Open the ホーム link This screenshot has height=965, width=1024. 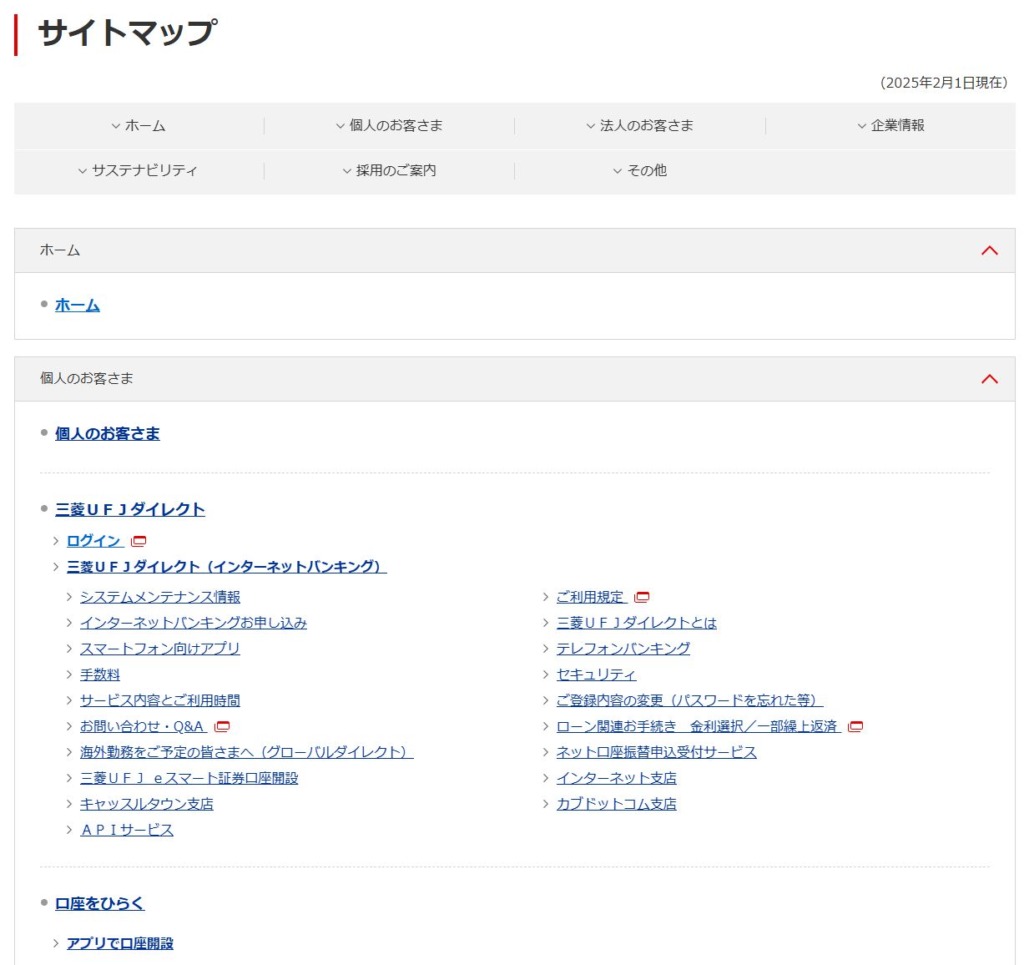(x=77, y=305)
